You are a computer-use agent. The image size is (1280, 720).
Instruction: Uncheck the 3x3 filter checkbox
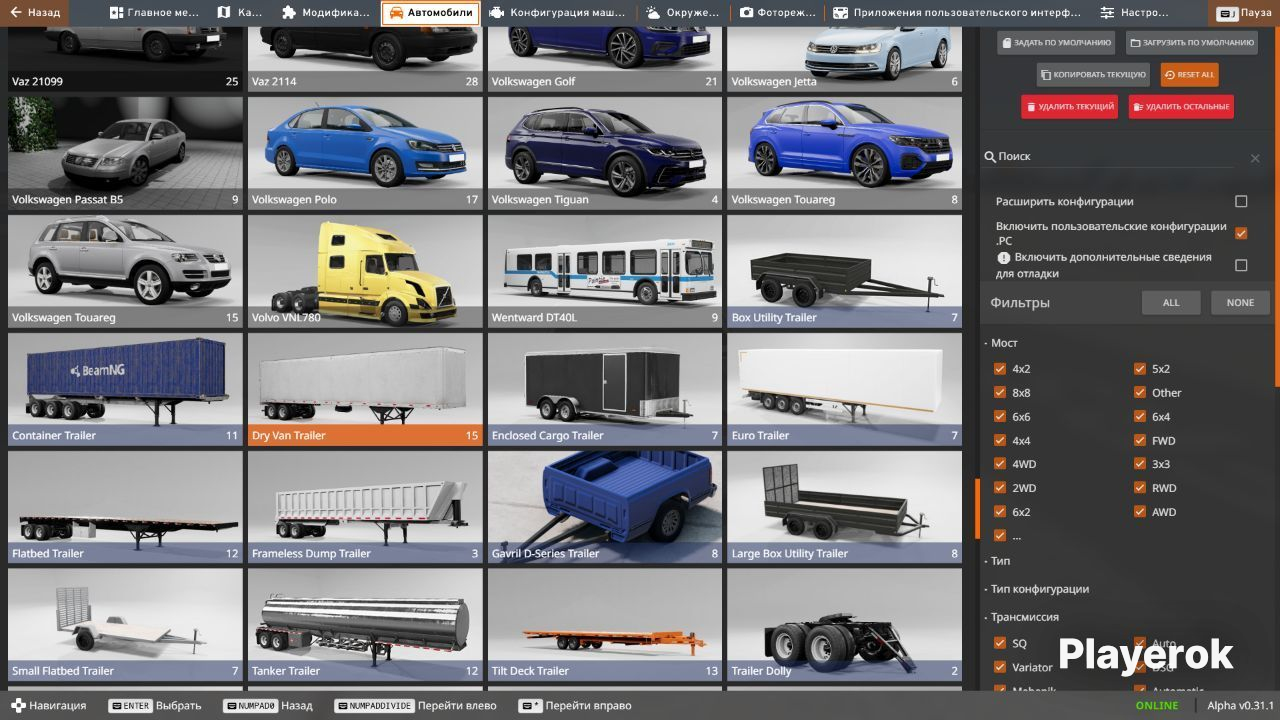click(1140, 464)
